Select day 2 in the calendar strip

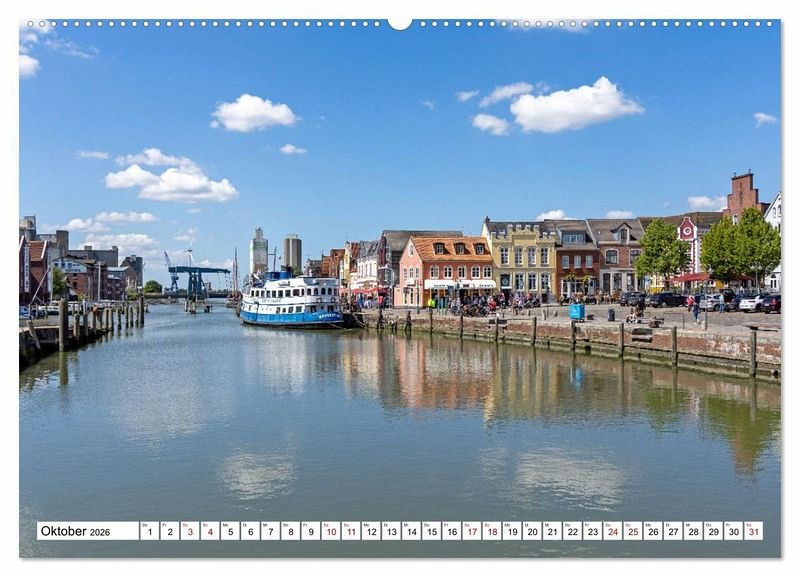170,531
